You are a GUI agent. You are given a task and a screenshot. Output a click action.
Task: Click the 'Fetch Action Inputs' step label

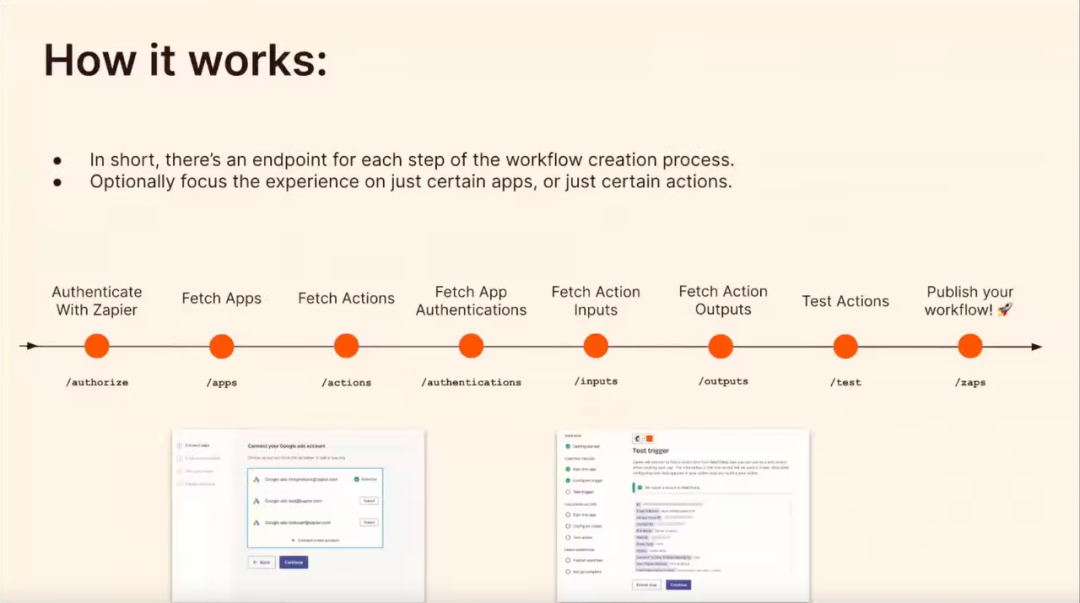tap(596, 301)
